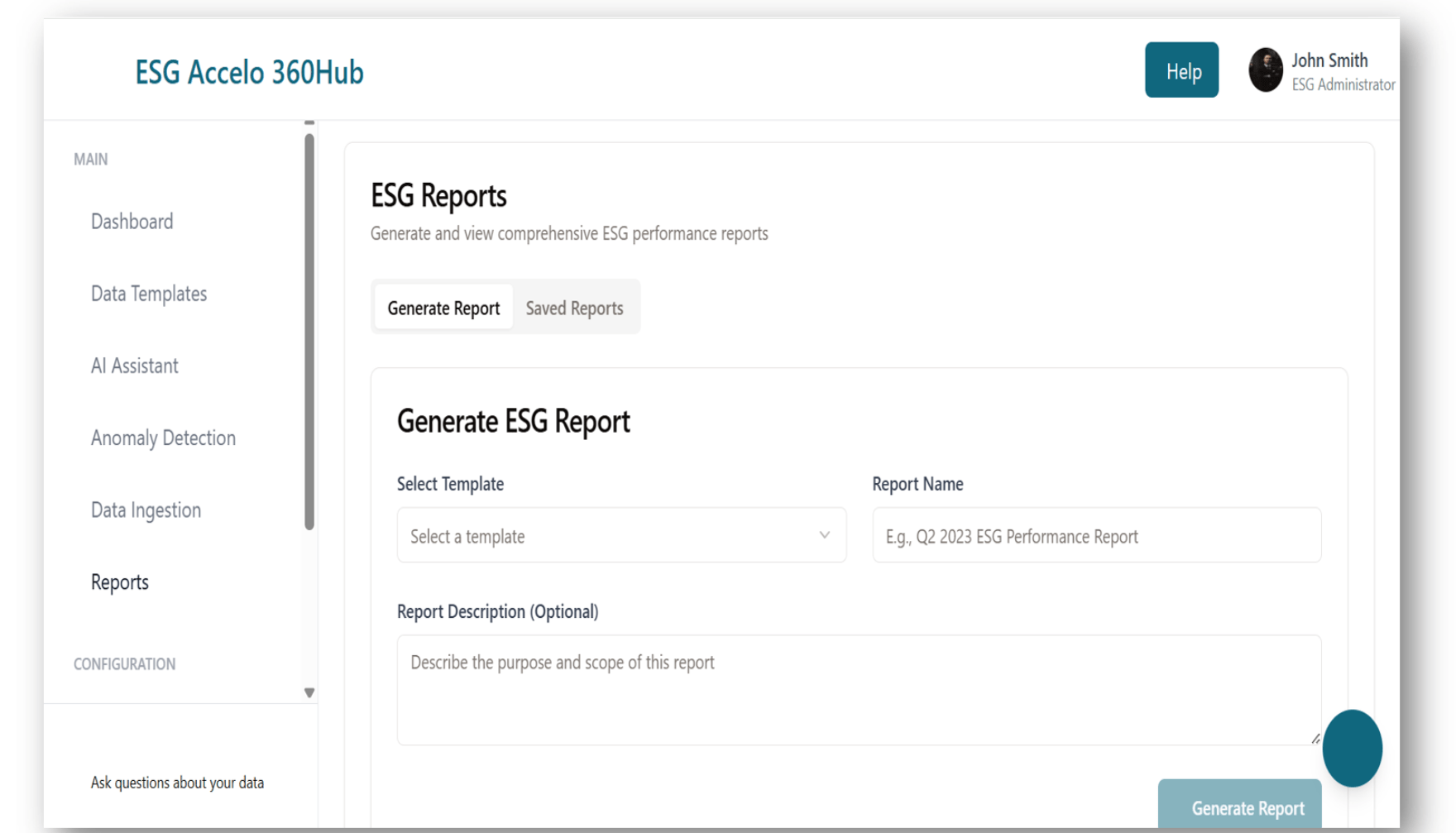This screenshot has height=833, width=1456.
Task: Go to AI Assistant page
Action: (135, 366)
